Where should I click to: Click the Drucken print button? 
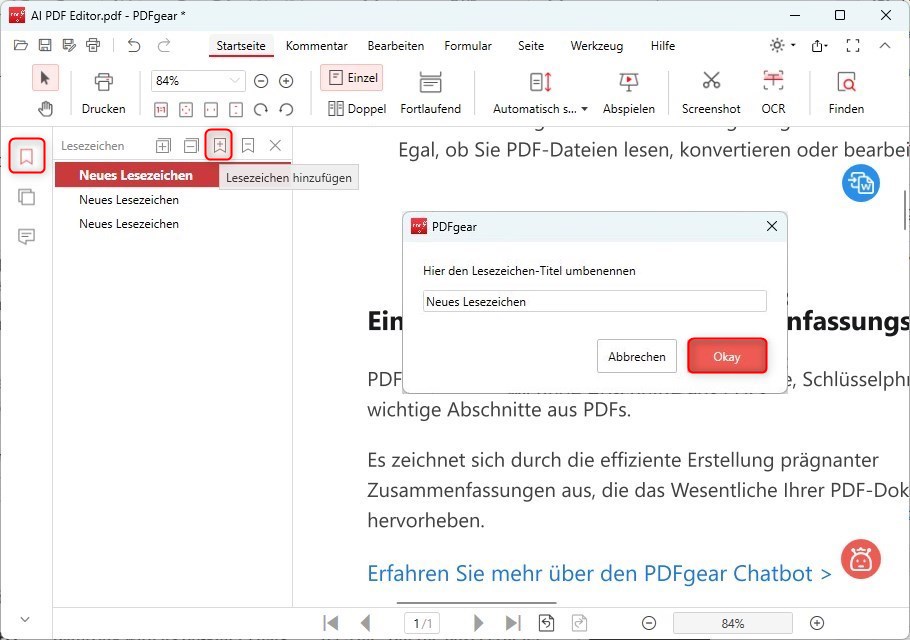click(103, 93)
